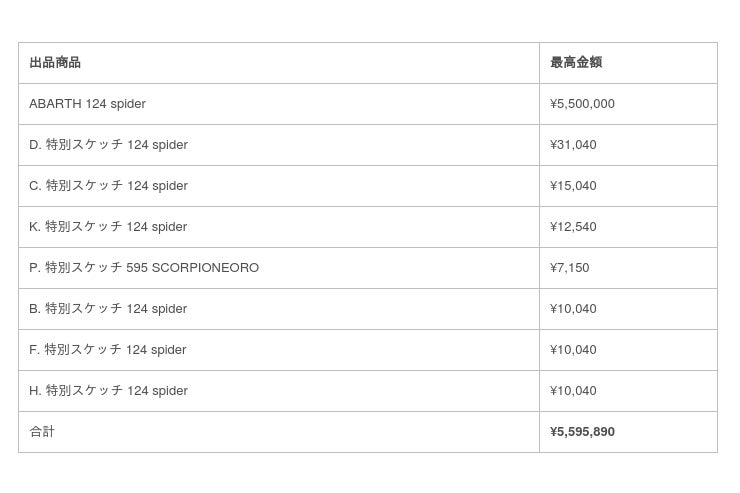The width and height of the screenshot is (740, 493).
Task: Click the 出品商品 column header
Action: 55,63
